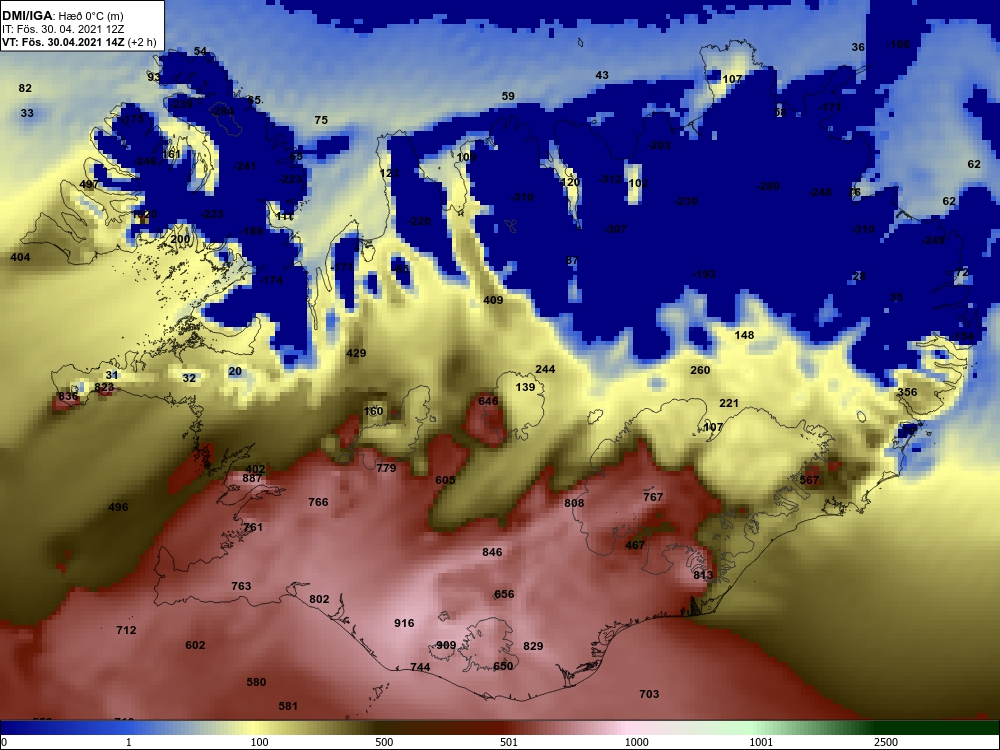1000x750 pixels.
Task: Click the 'VT: Fös. 30.04.2021 14Z (+2 h)' line
Action: [79, 42]
